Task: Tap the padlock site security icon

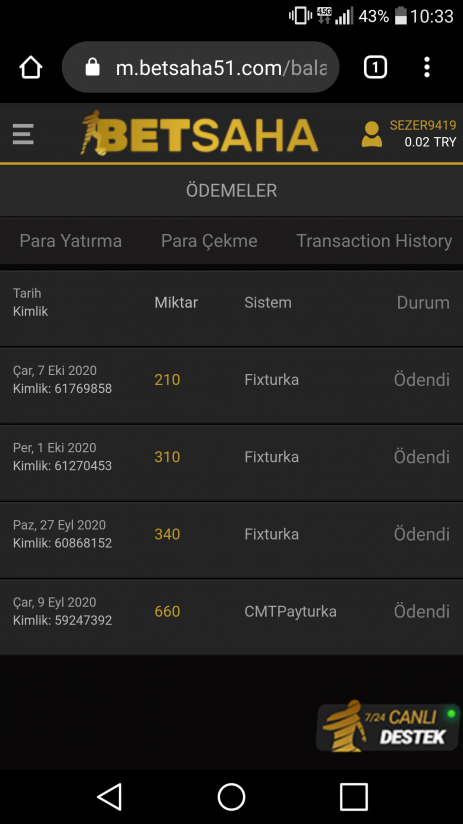Action: [x=92, y=67]
